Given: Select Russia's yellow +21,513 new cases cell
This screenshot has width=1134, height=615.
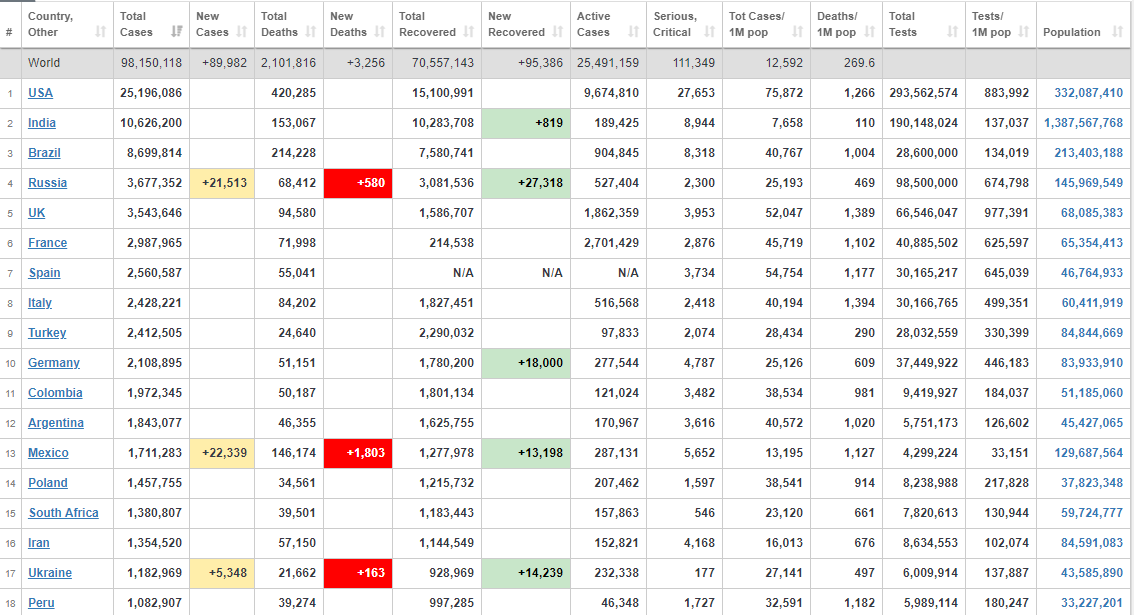Looking at the screenshot, I should (222, 183).
